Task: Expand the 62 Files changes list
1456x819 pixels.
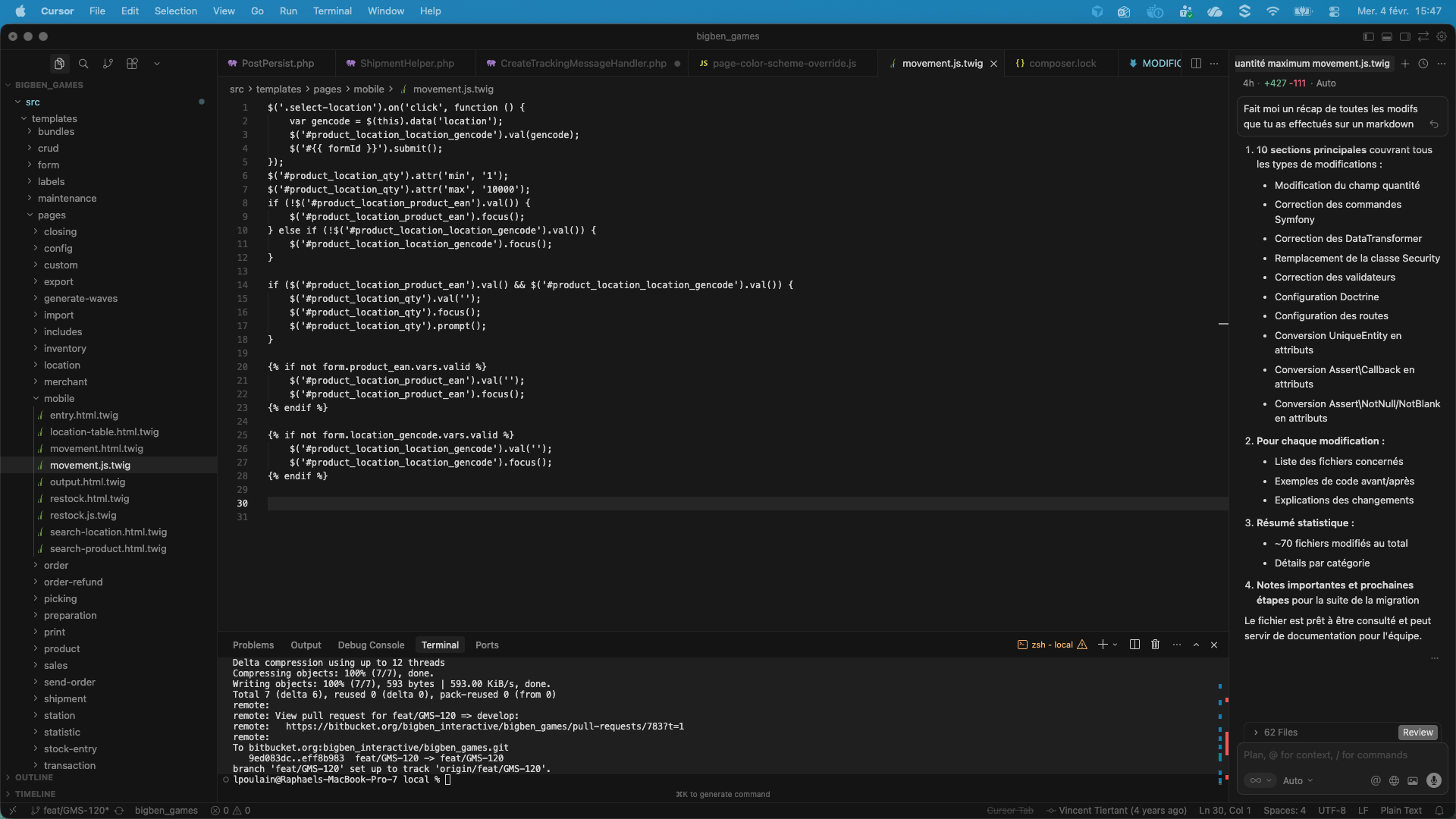Action: [x=1281, y=733]
